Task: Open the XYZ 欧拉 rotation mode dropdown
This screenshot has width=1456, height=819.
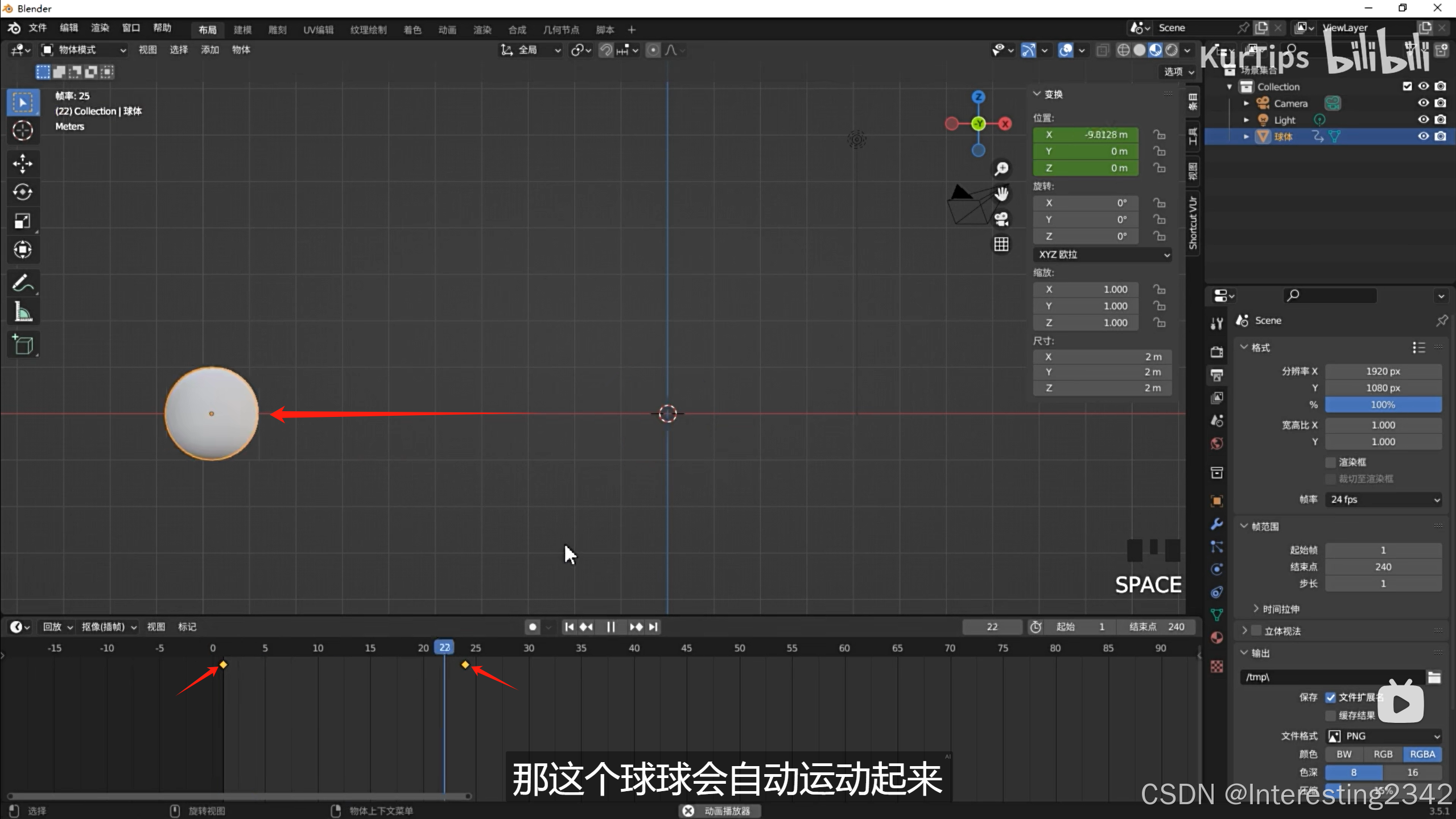Action: pos(1102,254)
